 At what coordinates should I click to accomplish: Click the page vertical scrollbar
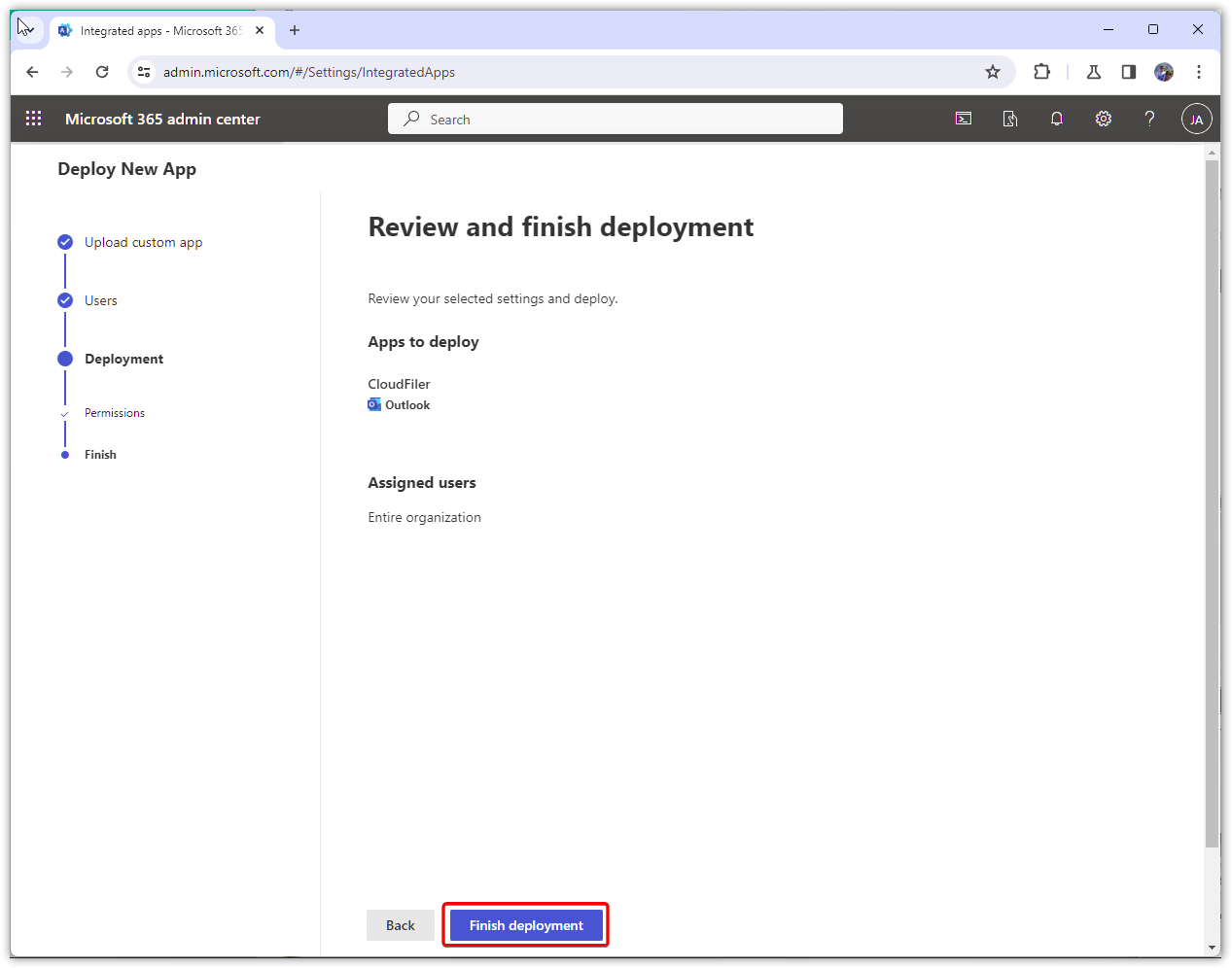coord(1213,504)
